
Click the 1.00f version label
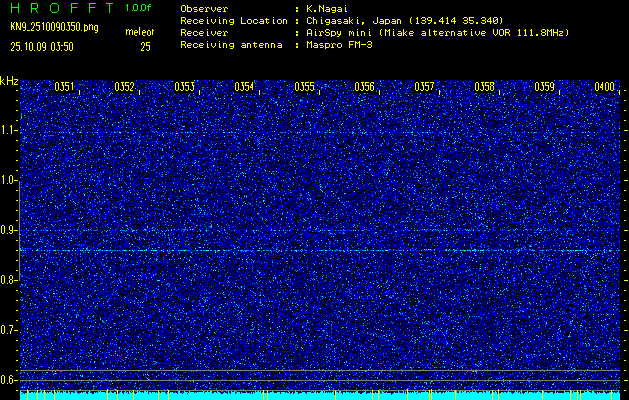point(138,8)
